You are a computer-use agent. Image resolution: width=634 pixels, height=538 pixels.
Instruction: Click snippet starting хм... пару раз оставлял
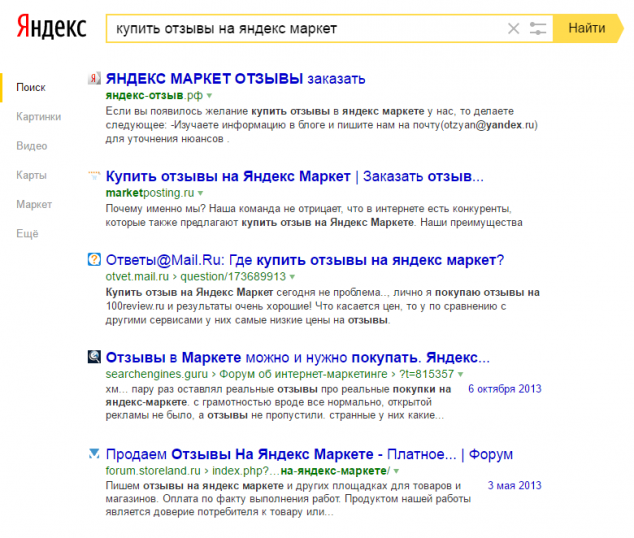[x=279, y=402]
